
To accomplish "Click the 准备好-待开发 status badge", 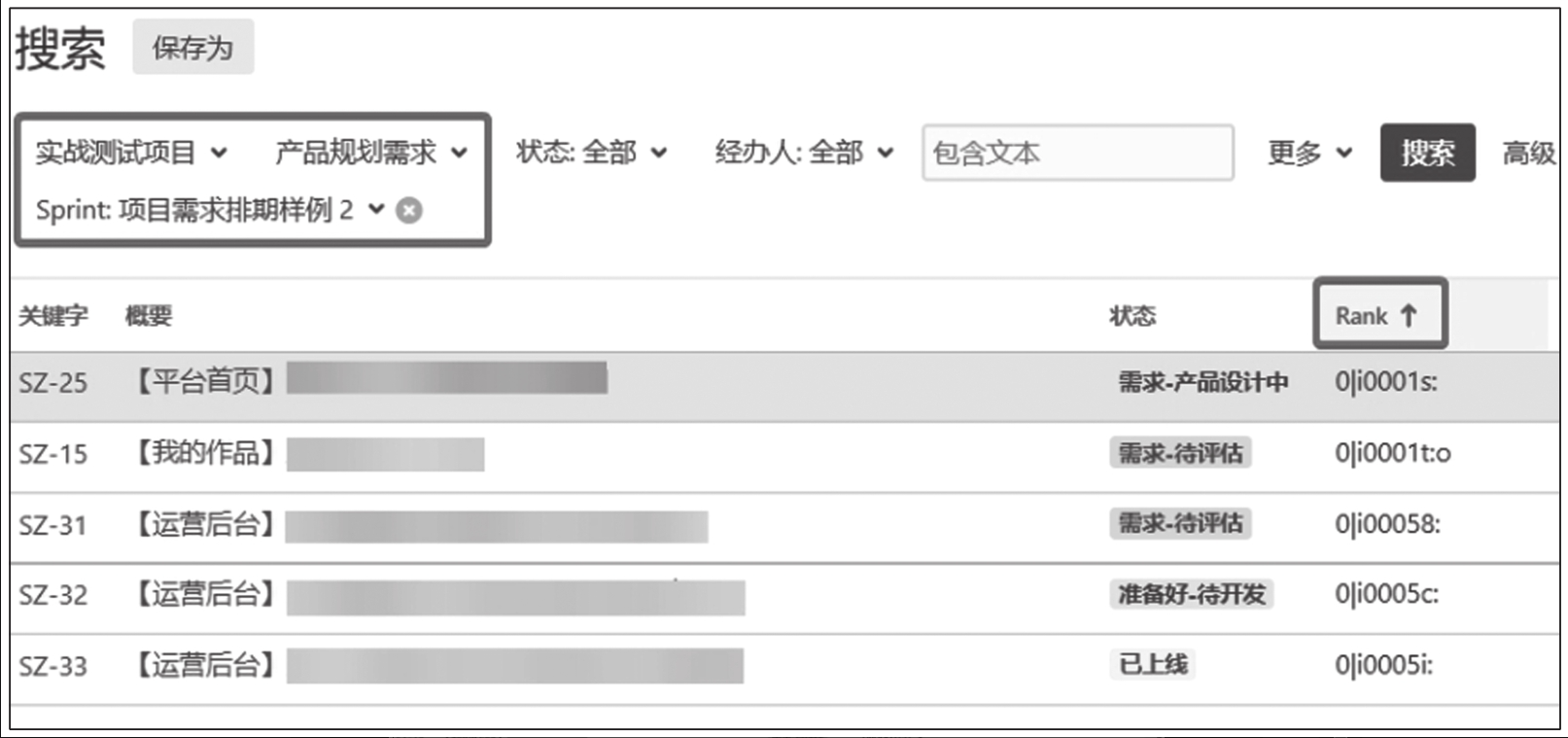I will (x=1191, y=594).
